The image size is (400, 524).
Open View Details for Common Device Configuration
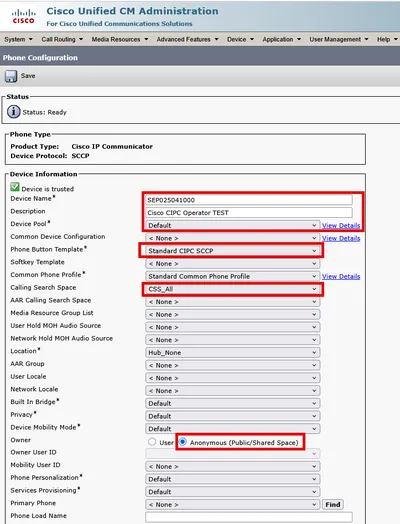[341, 238]
